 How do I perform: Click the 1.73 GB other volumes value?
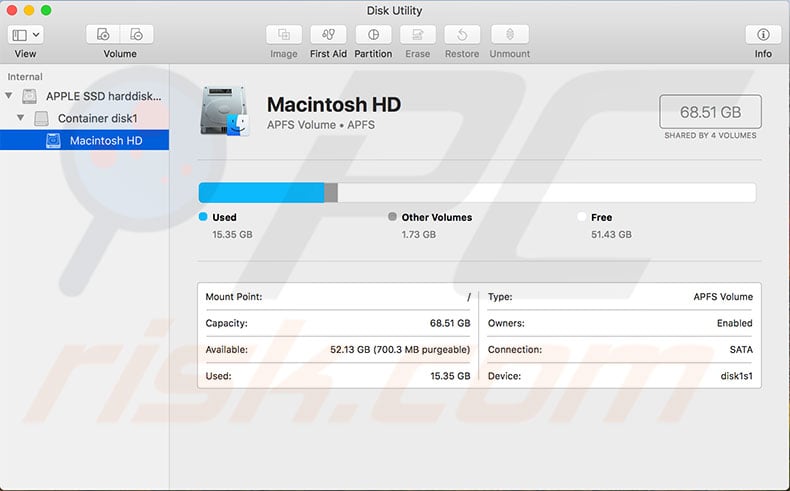point(419,235)
